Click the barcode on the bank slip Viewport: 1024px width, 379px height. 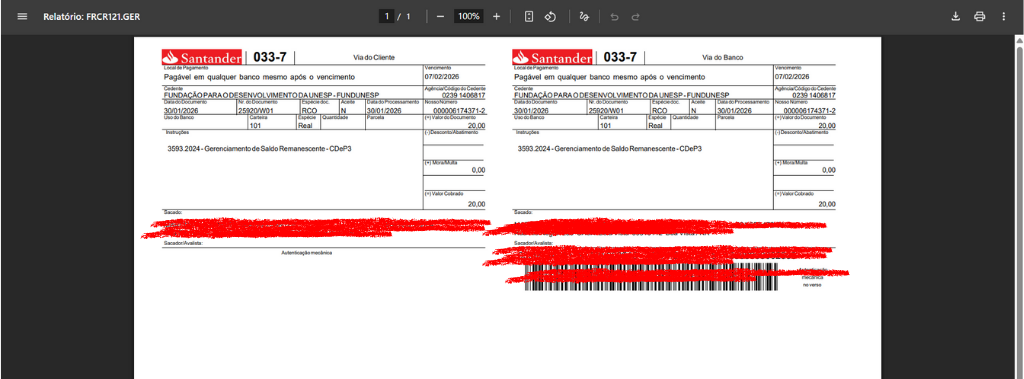pyautogui.click(x=651, y=276)
